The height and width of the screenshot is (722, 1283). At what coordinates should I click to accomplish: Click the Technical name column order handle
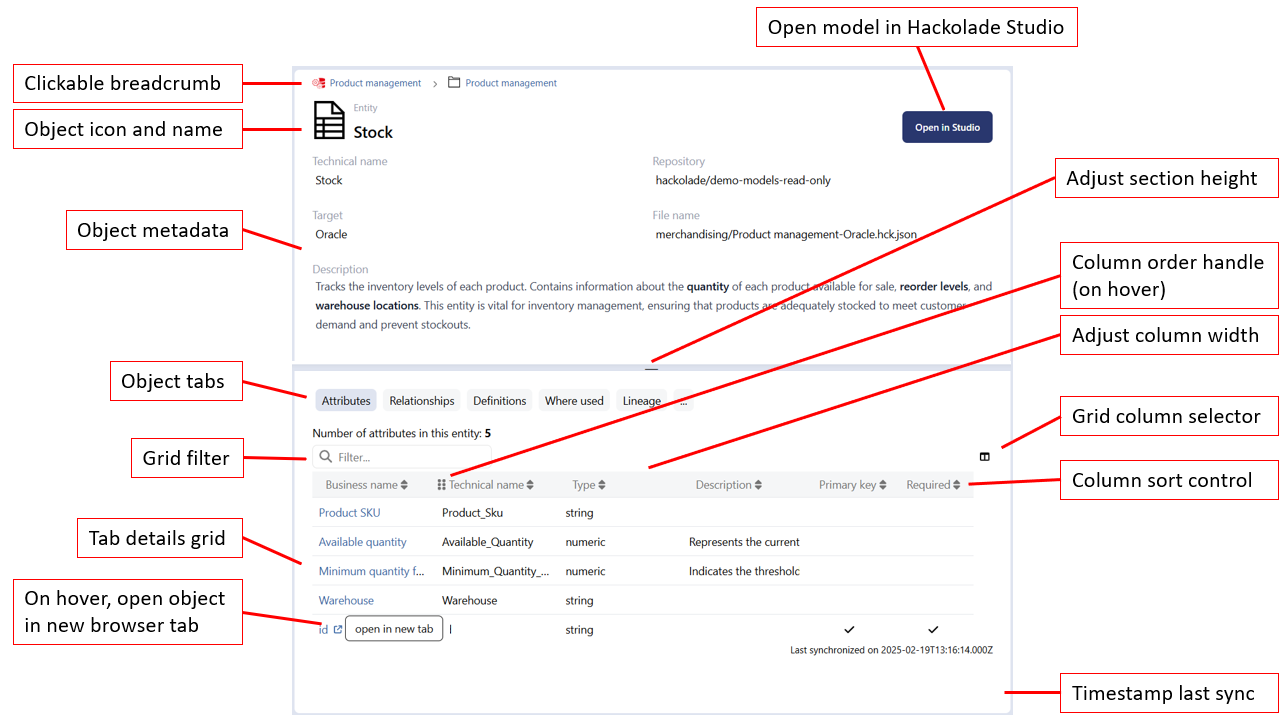(441, 485)
